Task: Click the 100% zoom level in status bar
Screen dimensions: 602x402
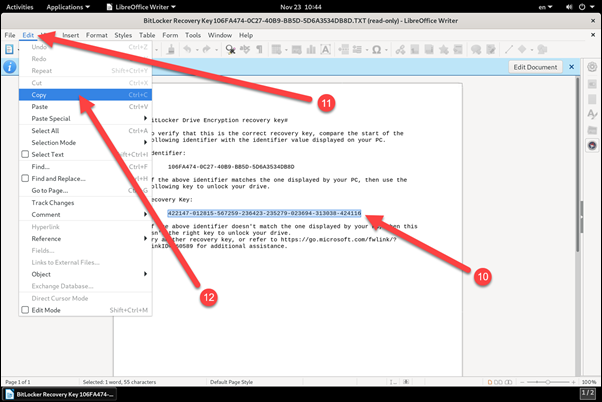Action: tap(589, 382)
